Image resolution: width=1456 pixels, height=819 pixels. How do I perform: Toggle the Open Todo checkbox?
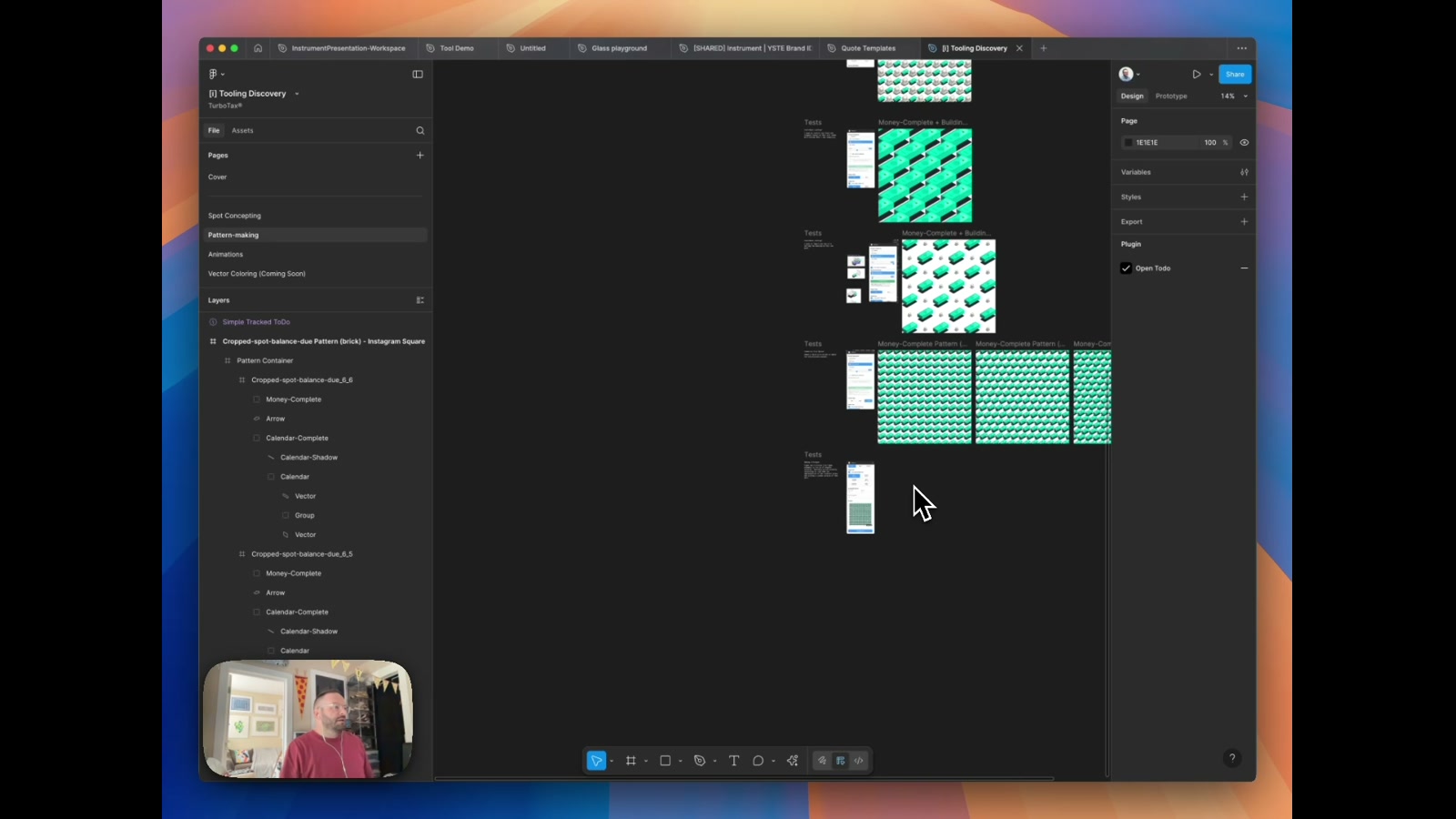1127,268
